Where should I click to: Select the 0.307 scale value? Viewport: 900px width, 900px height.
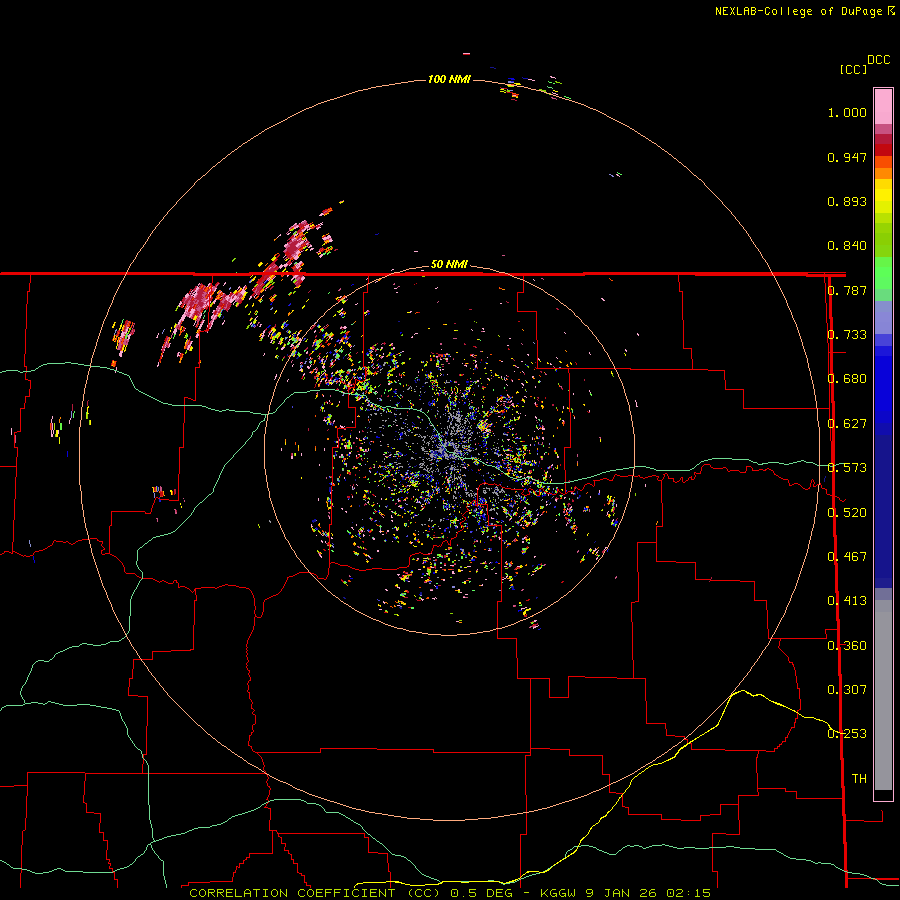[847, 690]
